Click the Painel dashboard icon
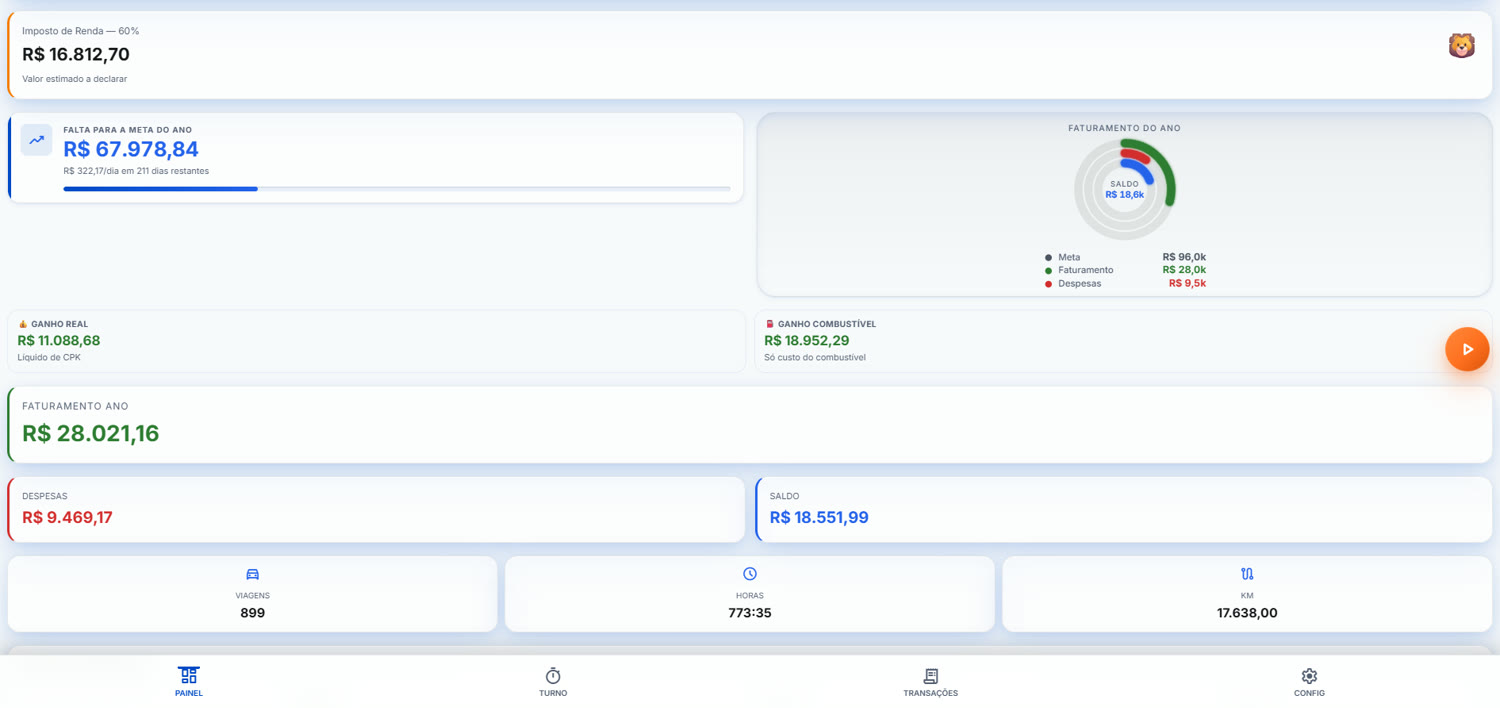Viewport: 1500px width, 708px height. click(189, 676)
